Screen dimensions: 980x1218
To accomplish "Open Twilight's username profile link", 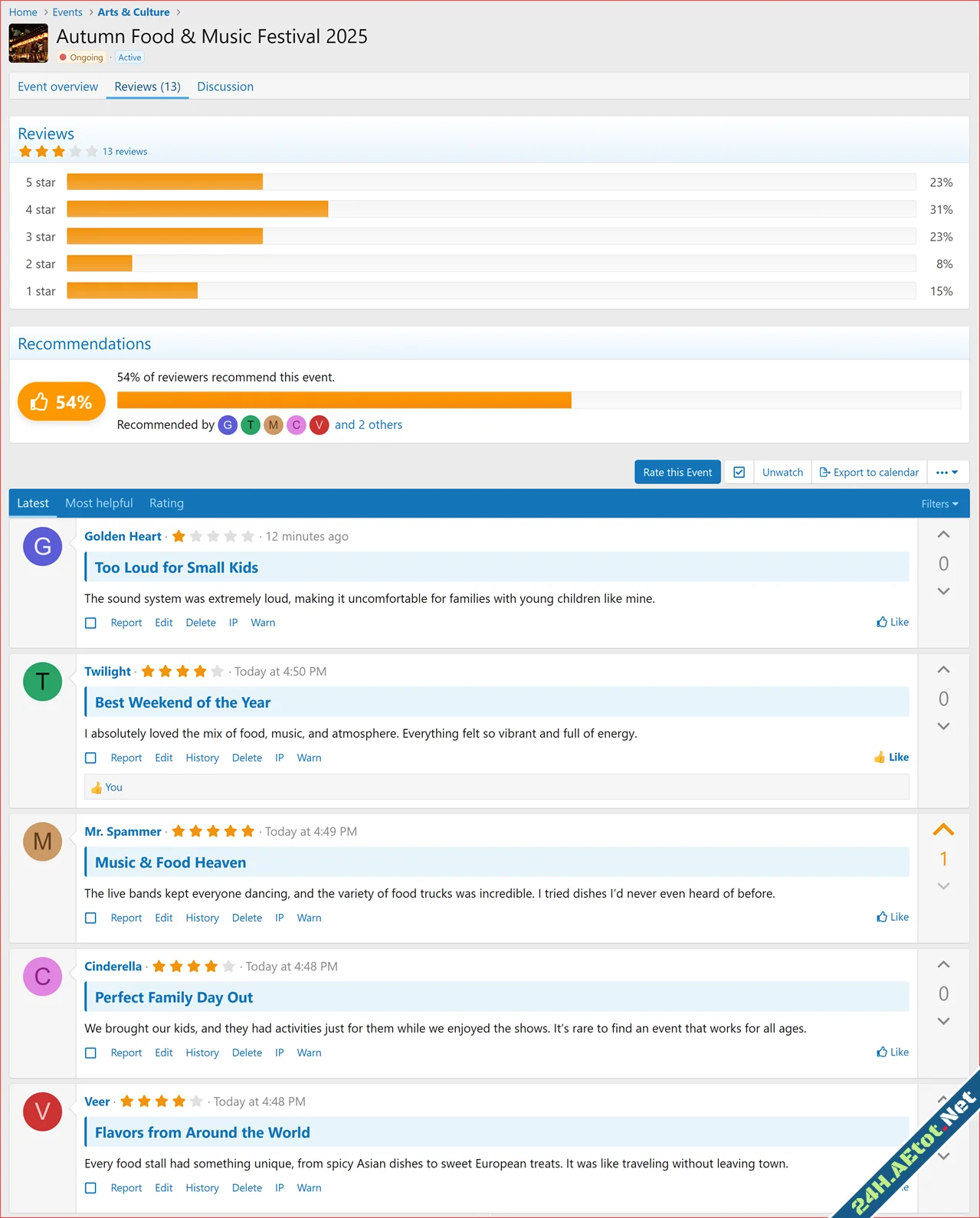I will (x=107, y=672).
